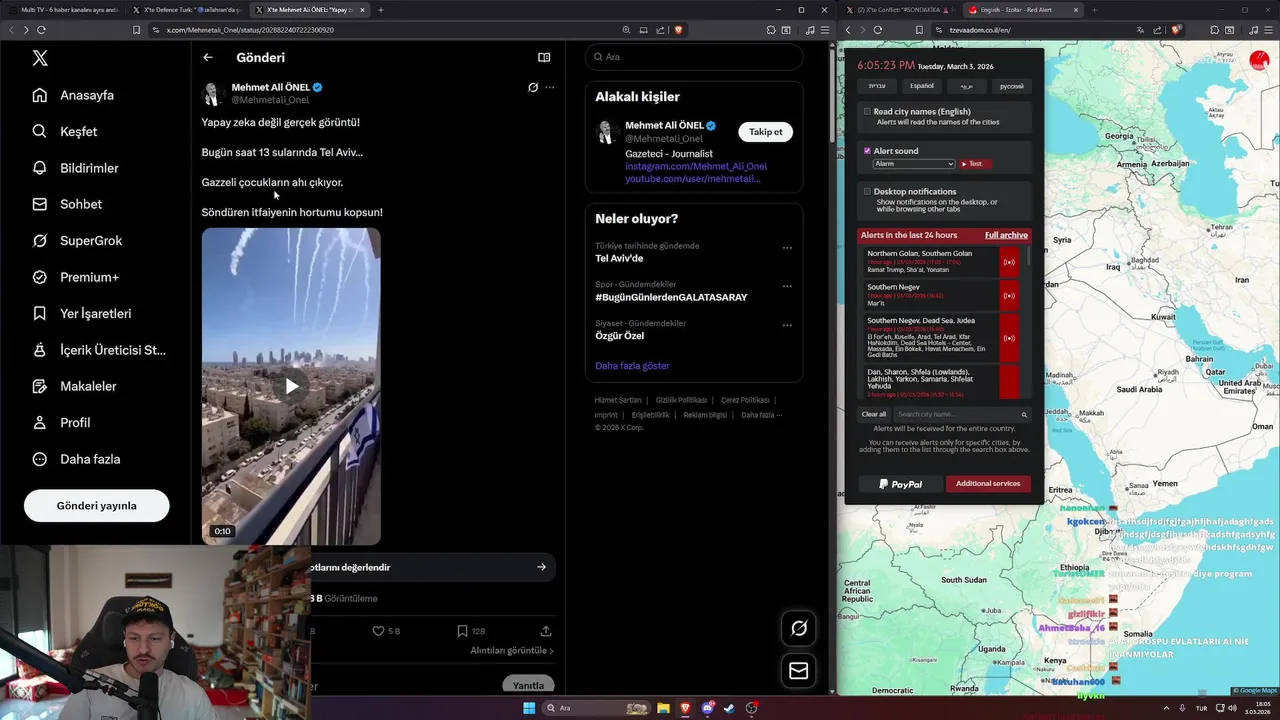Open the post's three-dot more menu

[x=549, y=87]
